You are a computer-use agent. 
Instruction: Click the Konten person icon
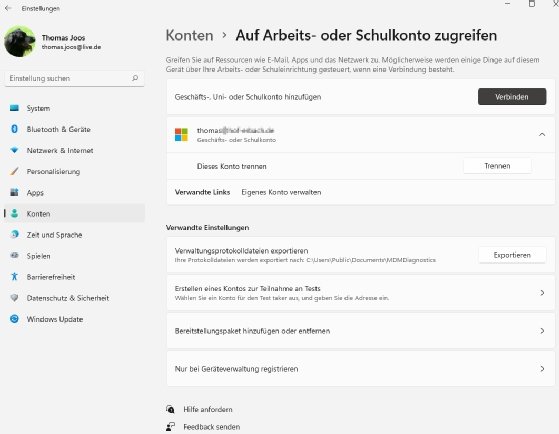tap(14, 213)
